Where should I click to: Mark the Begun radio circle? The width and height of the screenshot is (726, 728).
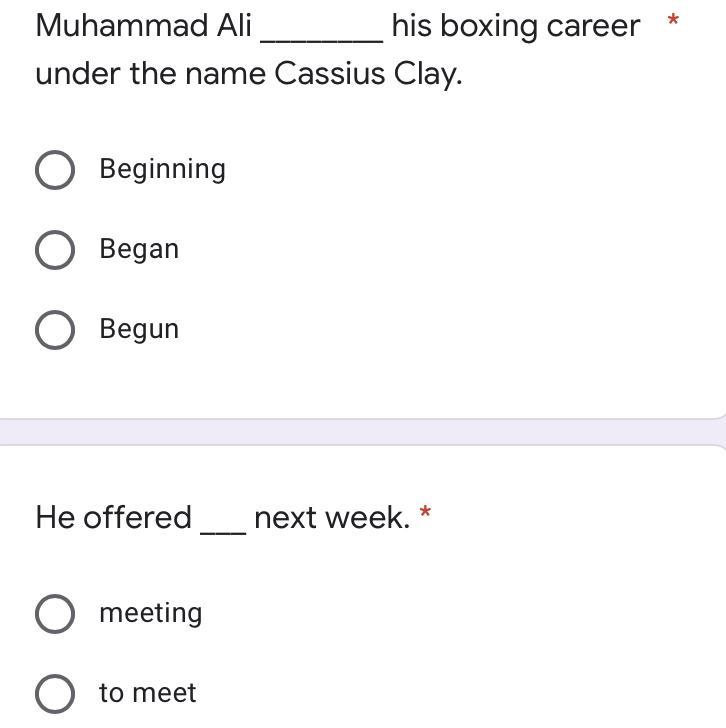tap(54, 330)
